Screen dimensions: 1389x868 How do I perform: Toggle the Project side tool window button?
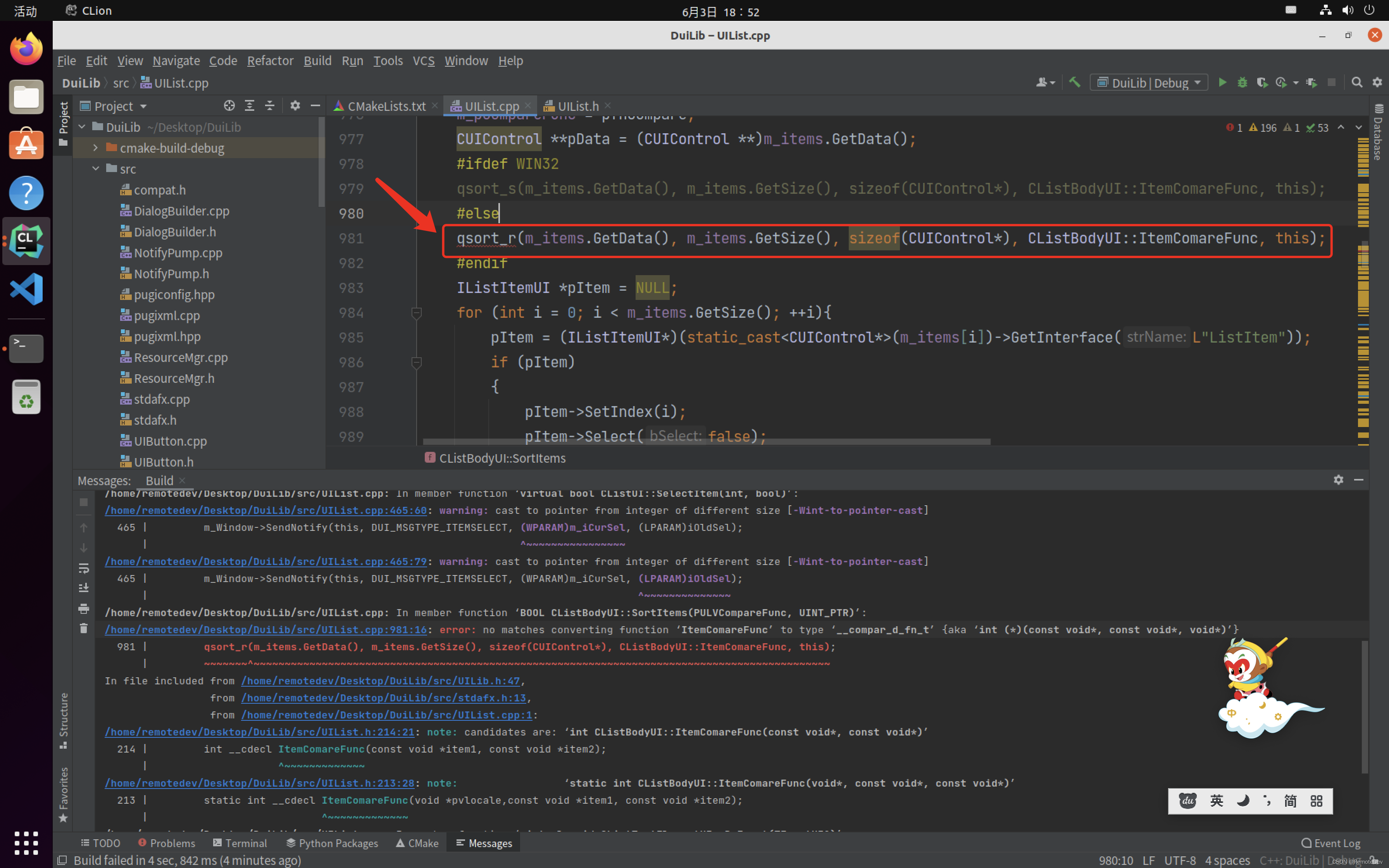point(63,124)
